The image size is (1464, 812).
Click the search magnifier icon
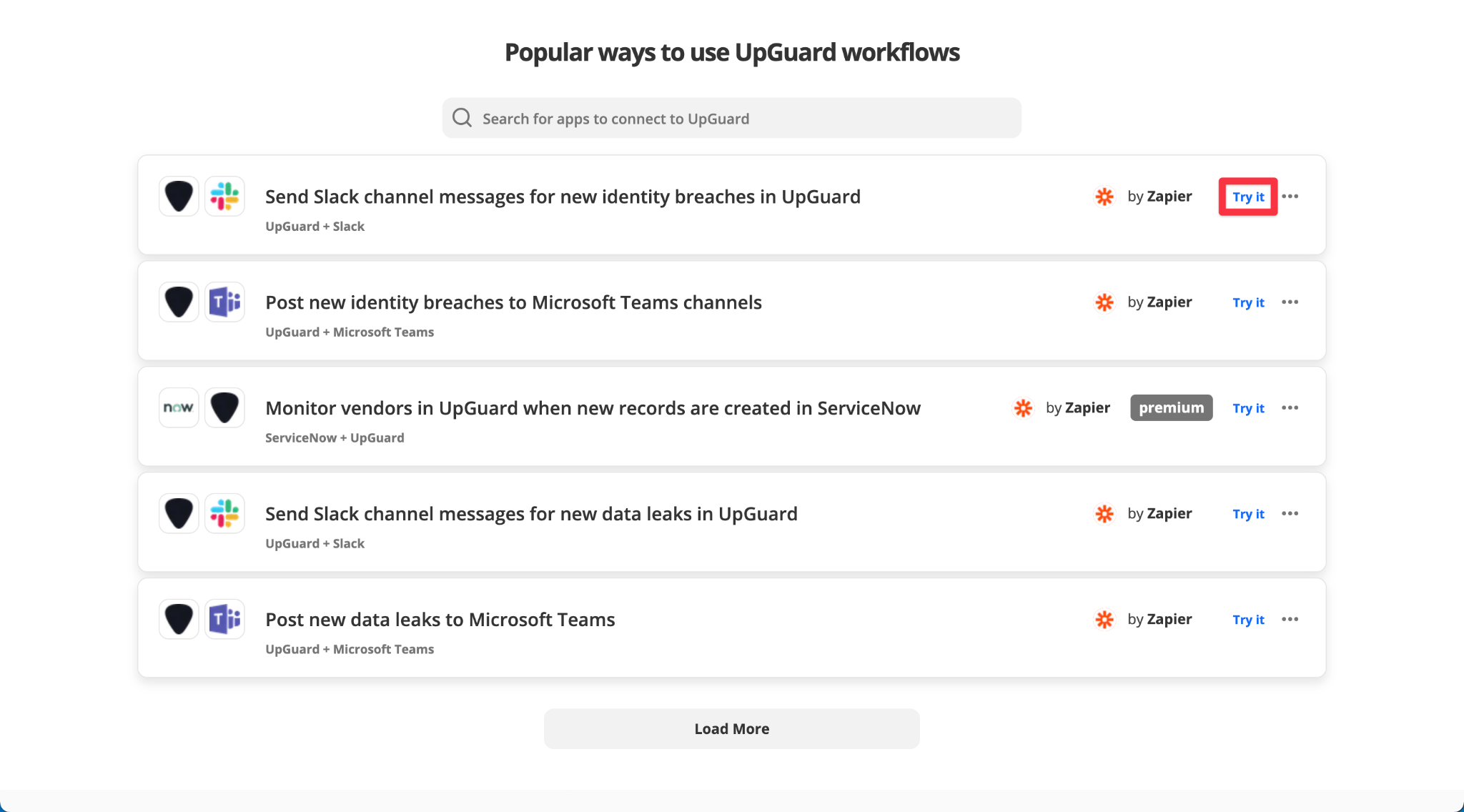[x=462, y=117]
